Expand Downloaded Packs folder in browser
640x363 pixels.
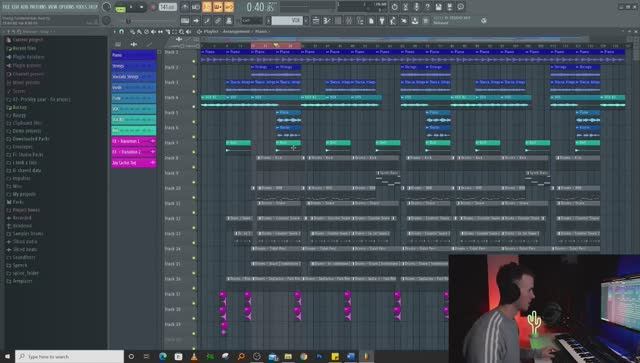[x=31, y=139]
